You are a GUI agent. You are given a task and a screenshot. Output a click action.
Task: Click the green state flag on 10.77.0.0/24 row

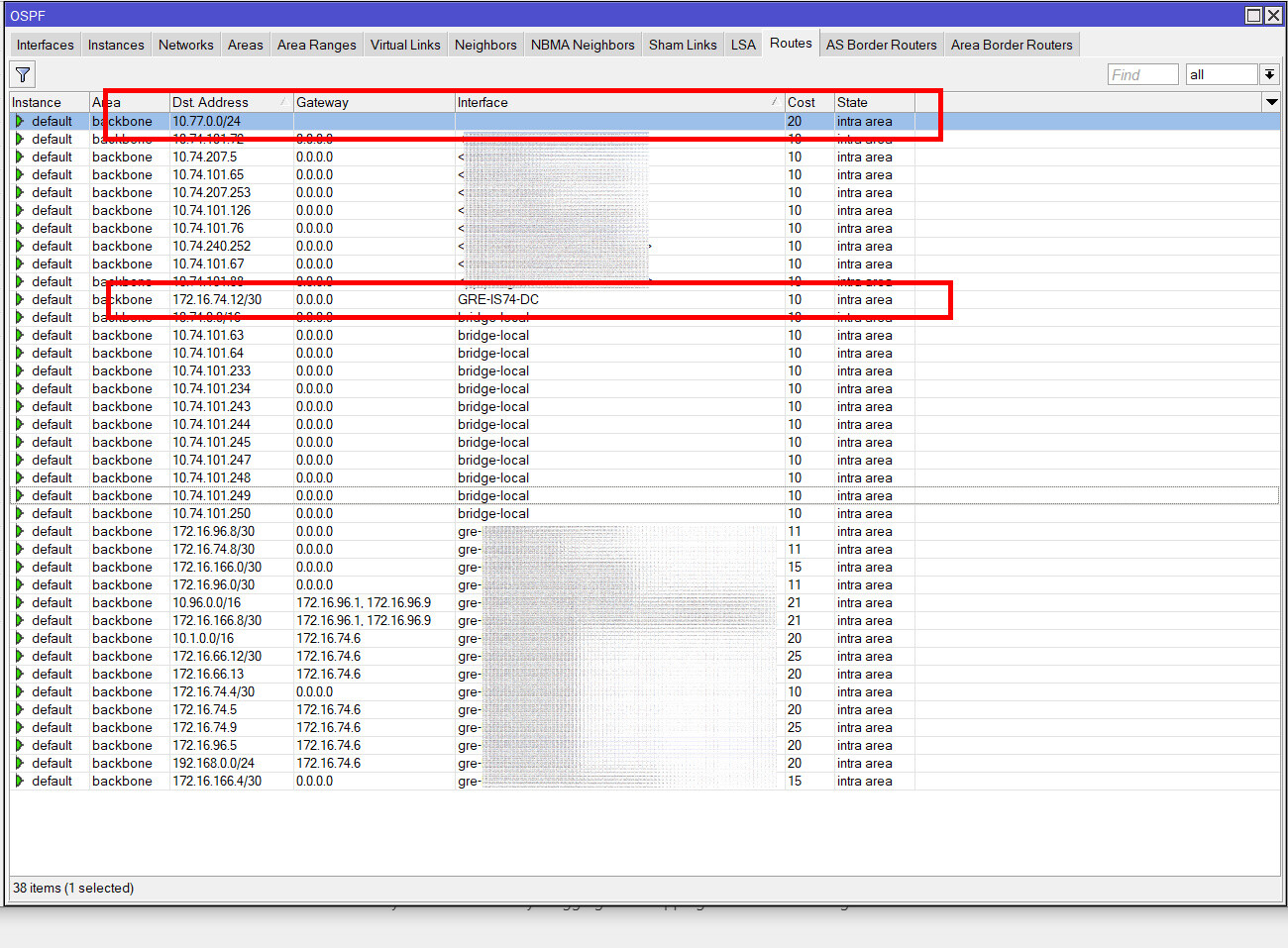21,121
